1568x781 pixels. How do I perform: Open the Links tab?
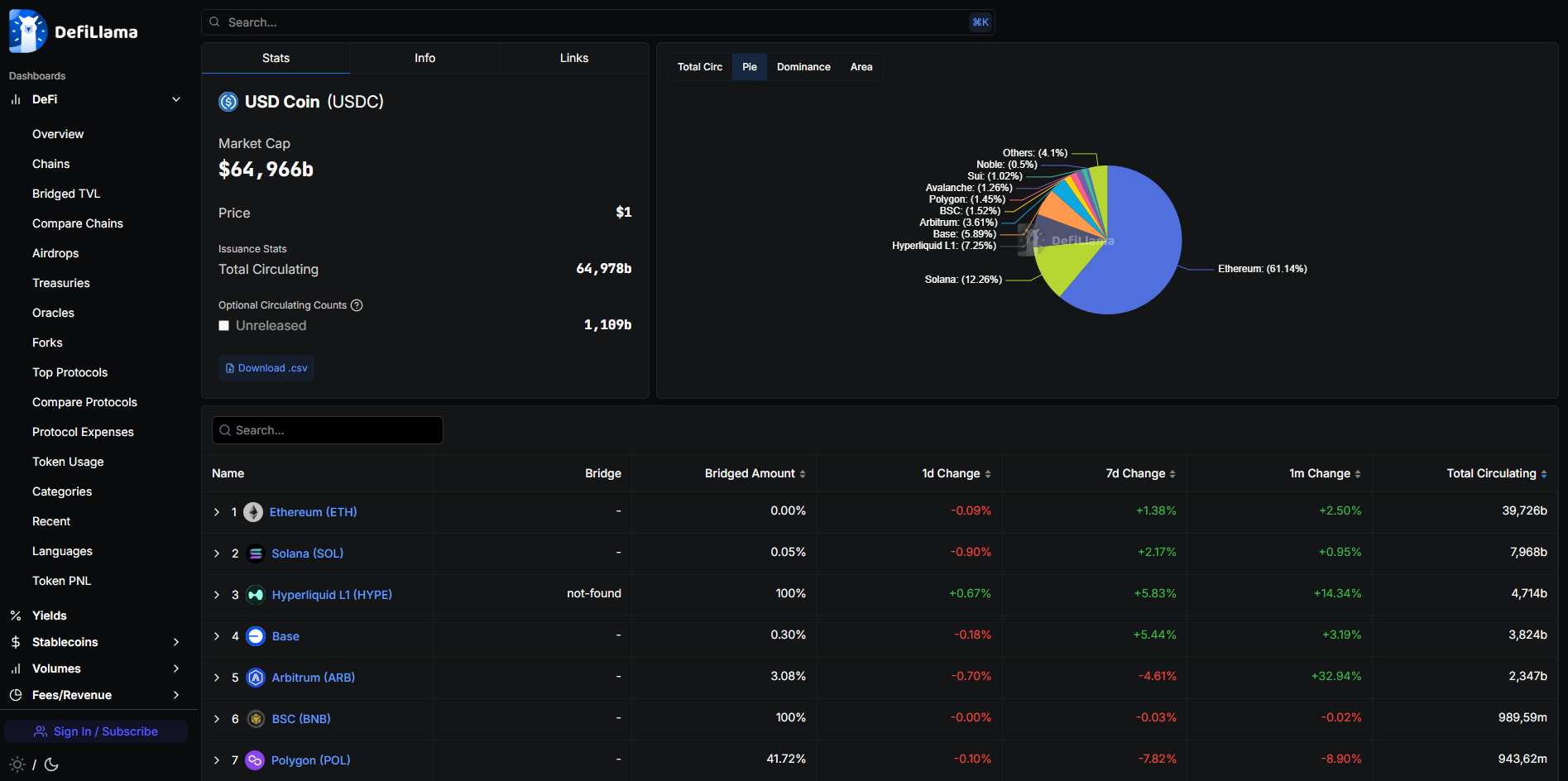(x=573, y=58)
